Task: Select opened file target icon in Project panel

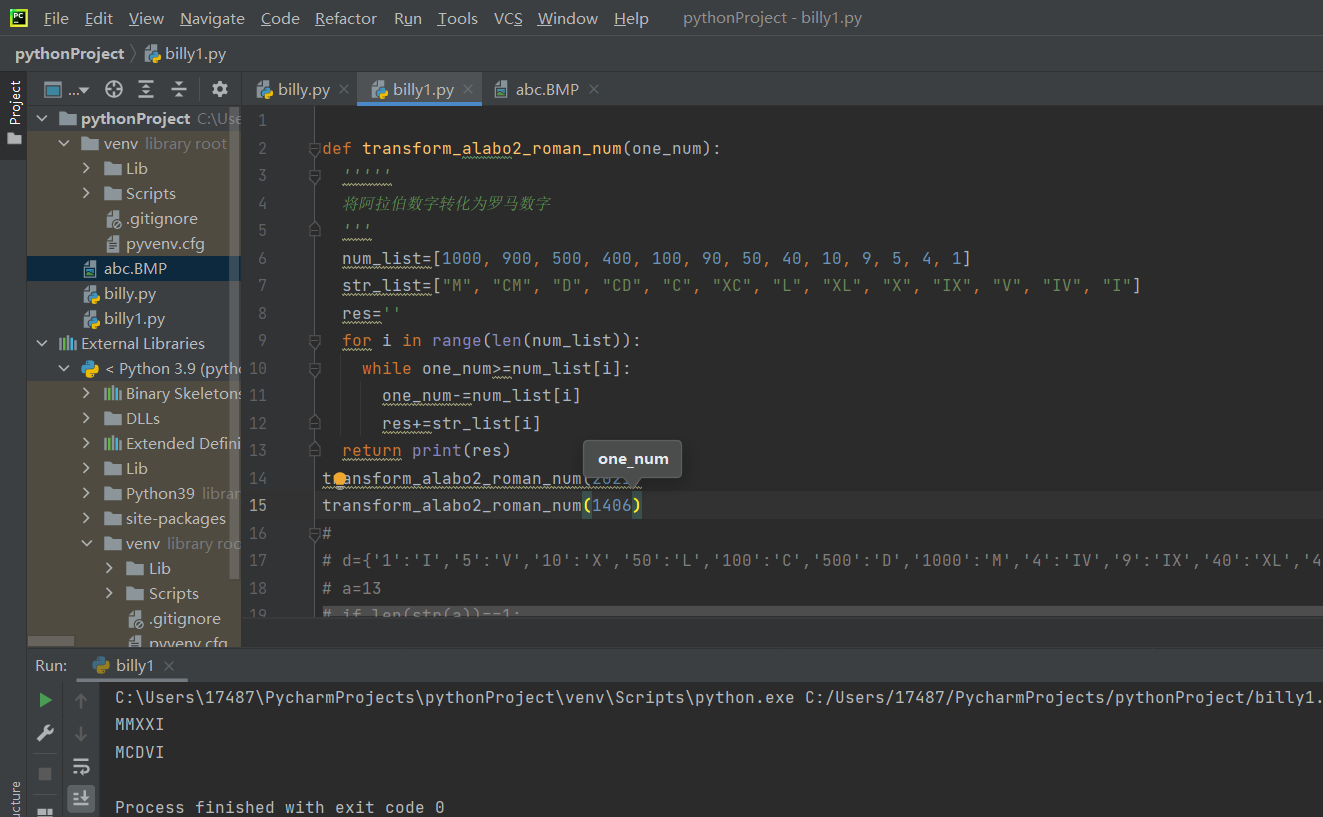Action: 114,89
